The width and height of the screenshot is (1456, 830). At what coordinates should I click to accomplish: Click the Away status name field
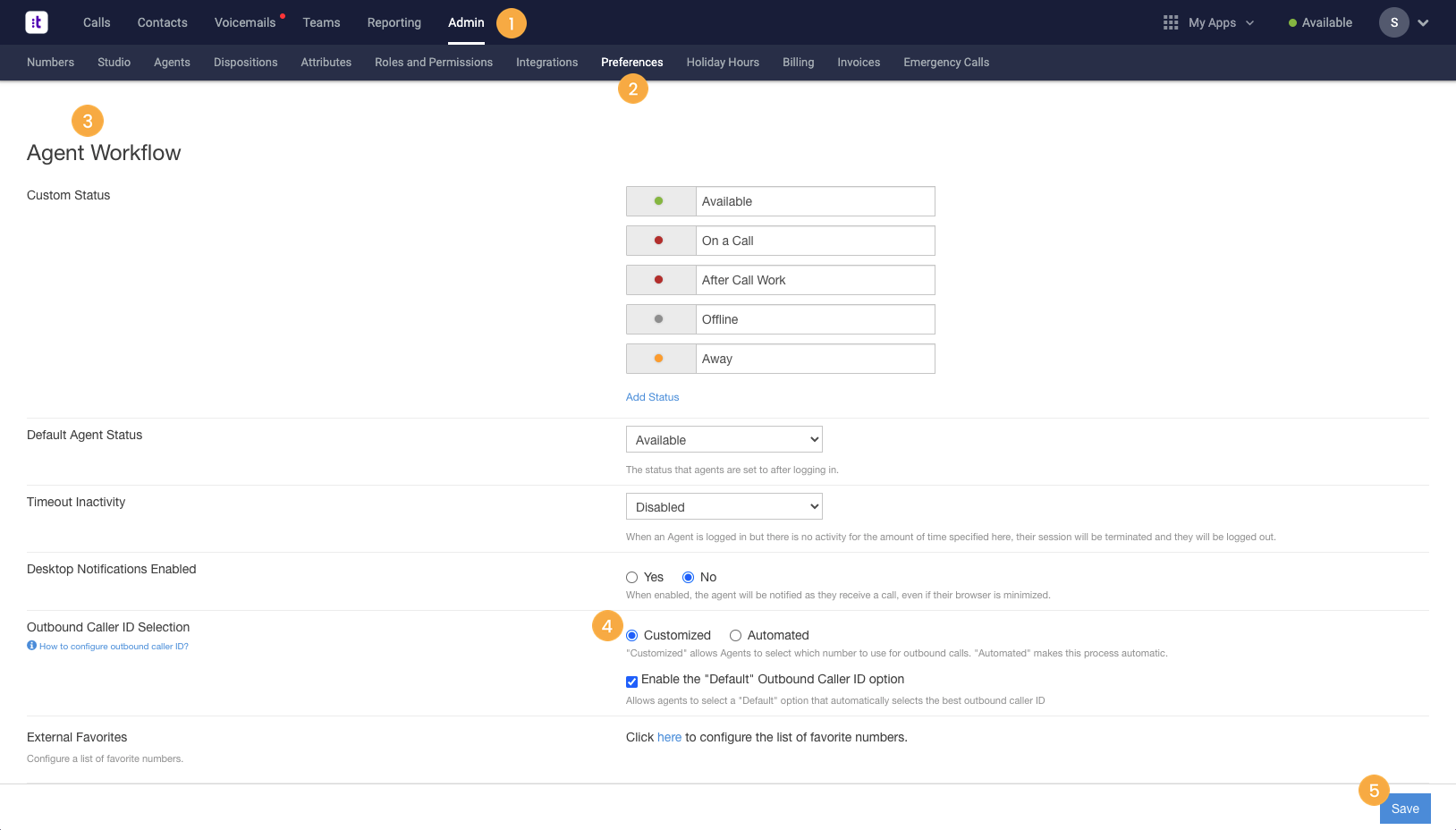[816, 359]
